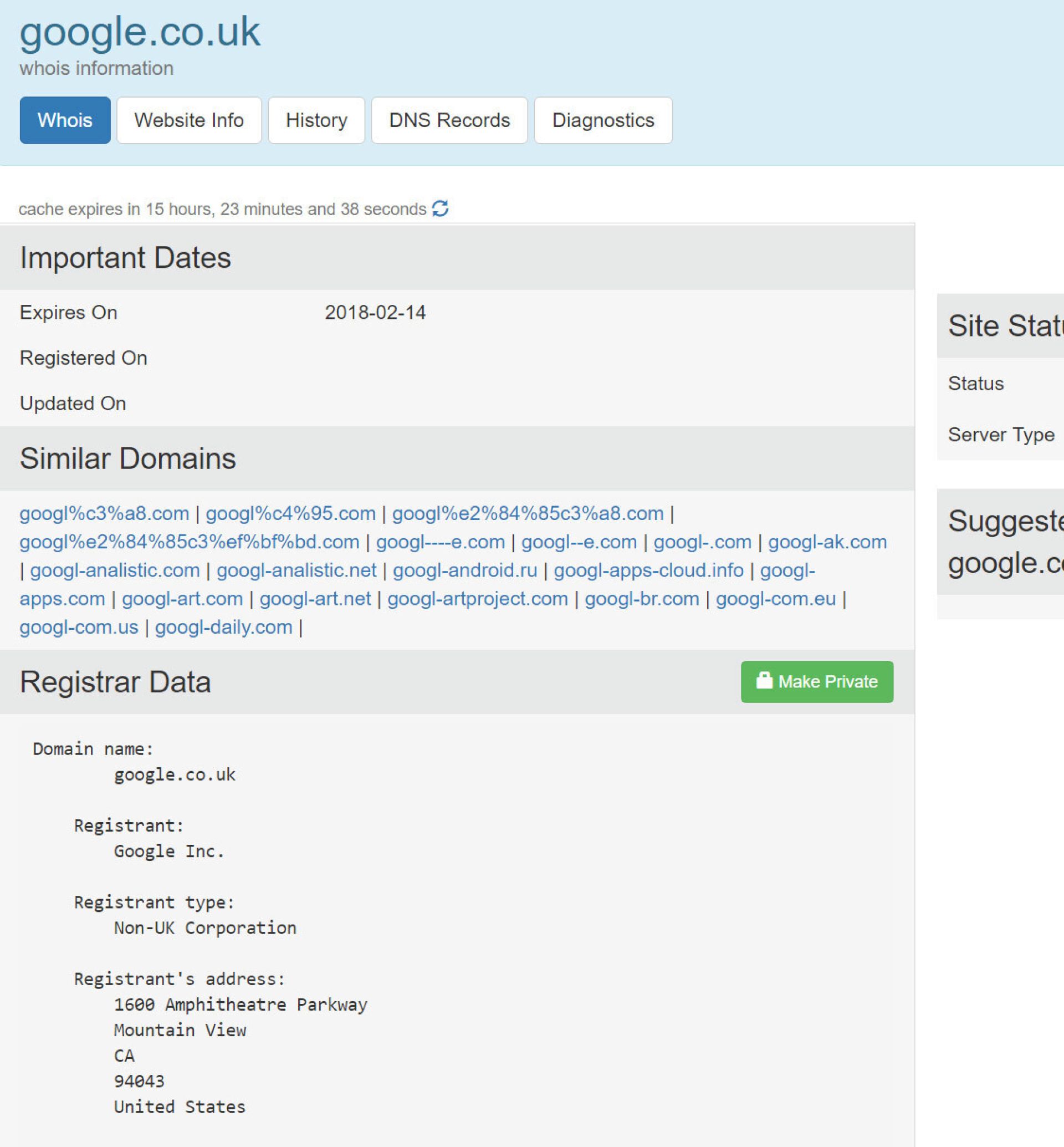
Task: Open googl%e2%84%85c3%ef%bf%bd.com link
Action: 190,542
